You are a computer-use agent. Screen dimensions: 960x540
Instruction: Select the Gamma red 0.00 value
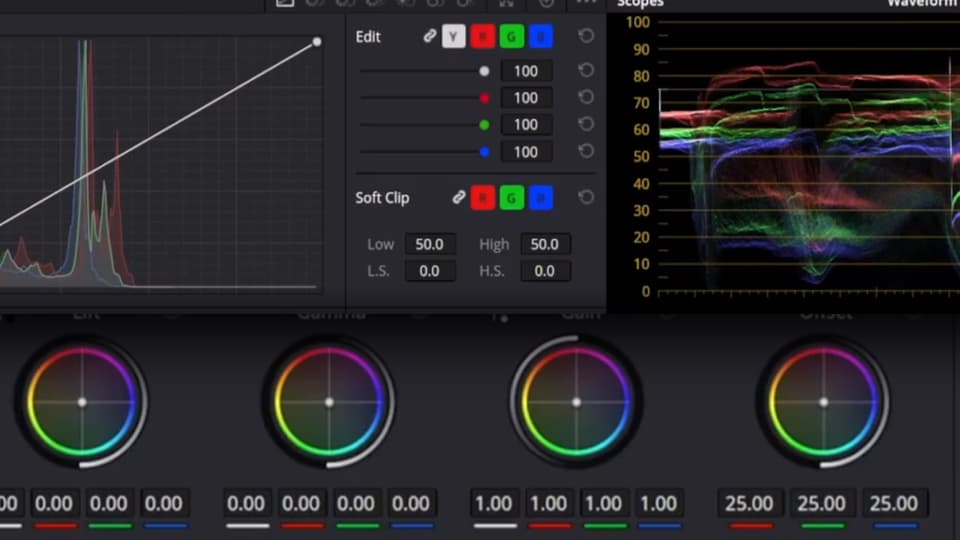click(x=301, y=504)
